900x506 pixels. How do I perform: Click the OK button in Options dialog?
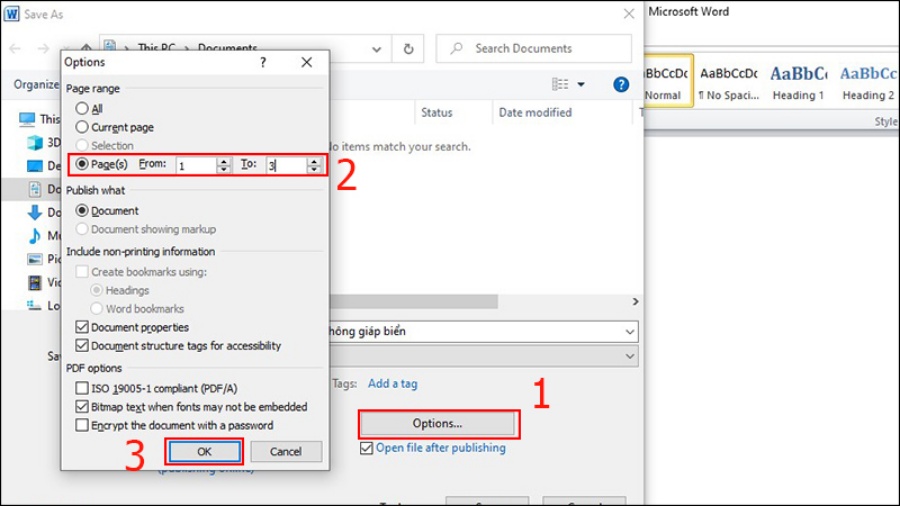204,451
